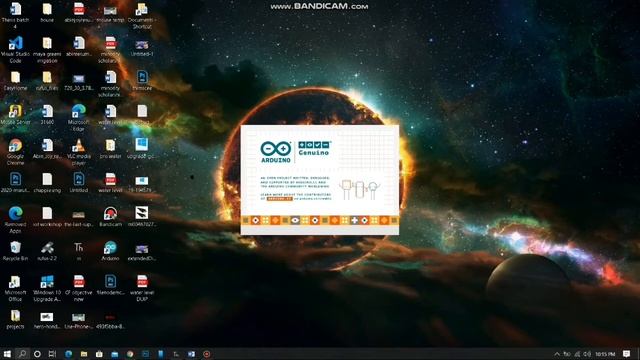Switch to Bandicam recorder in taskbar
Screen dimensions: 640x360
point(207,354)
